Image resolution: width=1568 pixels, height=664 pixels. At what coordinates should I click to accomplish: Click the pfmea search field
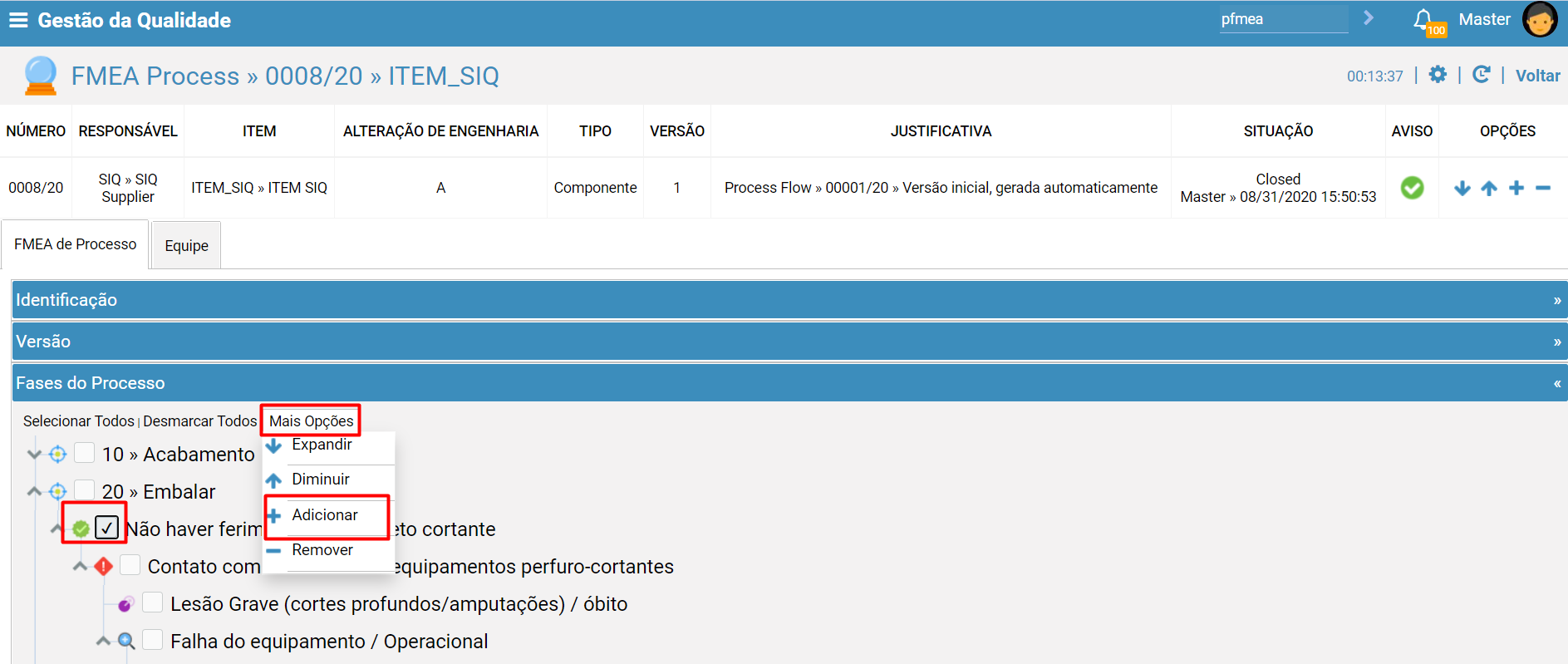1283,19
